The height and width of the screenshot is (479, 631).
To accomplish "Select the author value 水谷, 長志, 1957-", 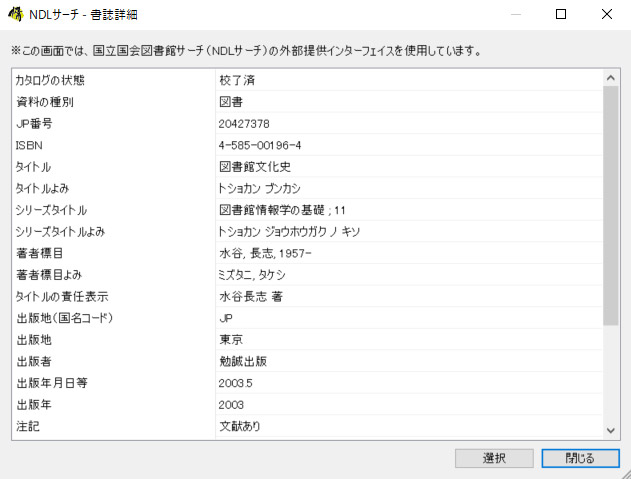I will (266, 253).
